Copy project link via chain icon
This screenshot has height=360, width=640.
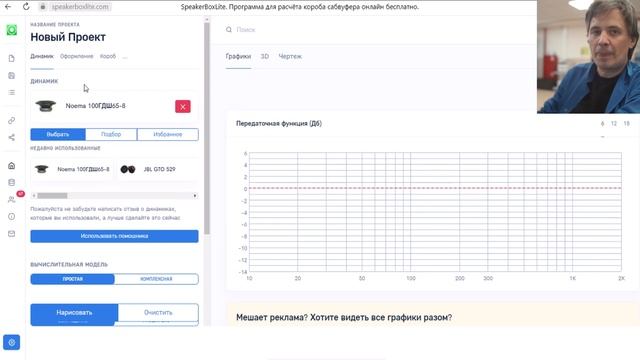point(11,120)
